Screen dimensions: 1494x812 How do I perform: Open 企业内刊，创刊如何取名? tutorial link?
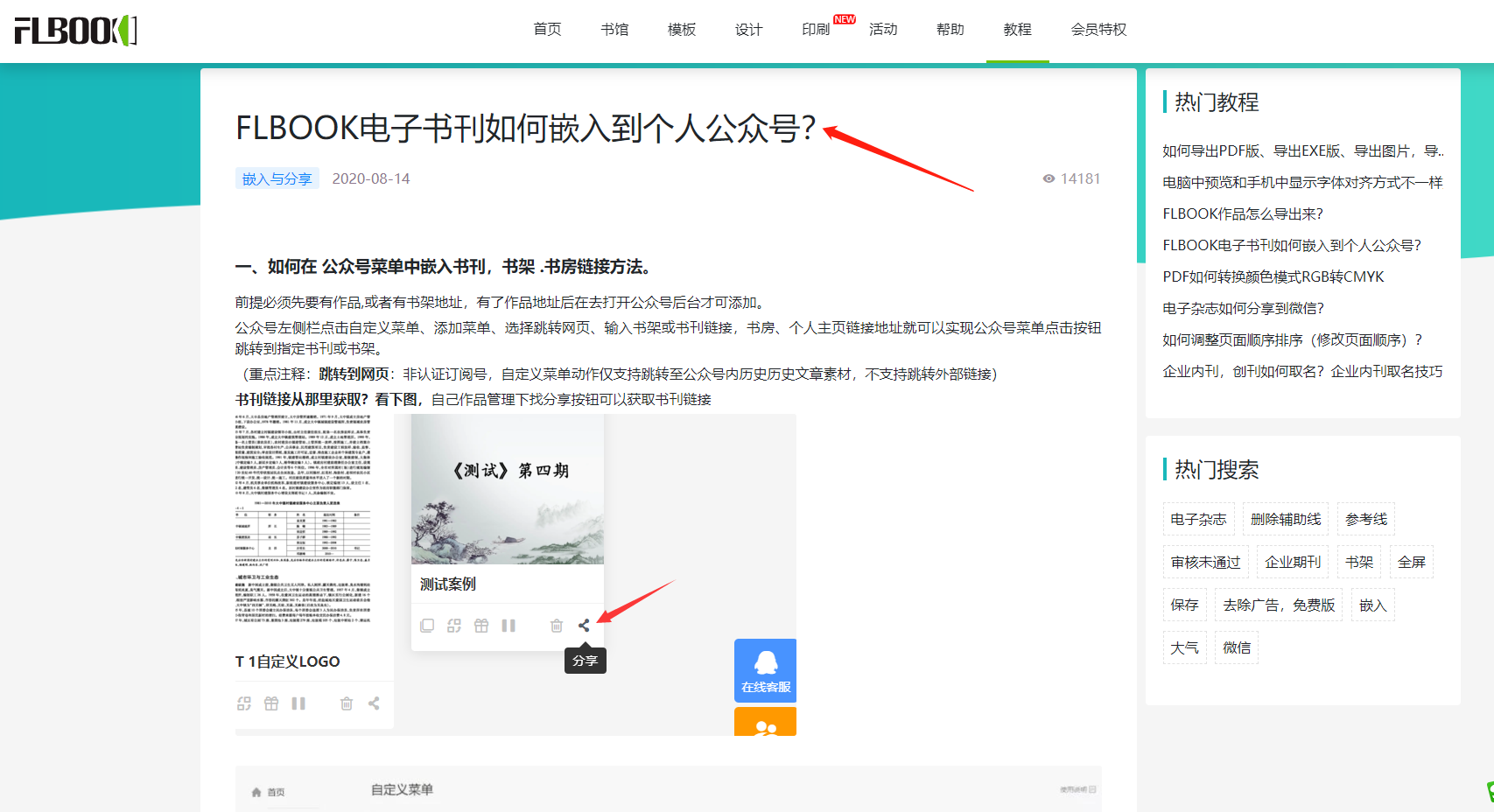(x=1302, y=371)
